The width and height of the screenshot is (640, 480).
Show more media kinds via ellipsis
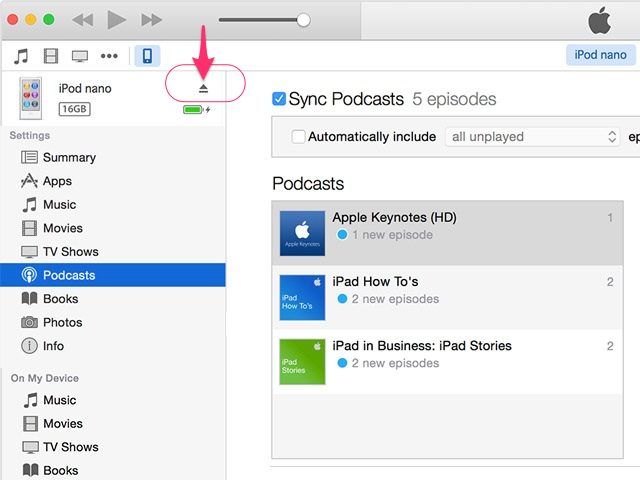(109, 56)
